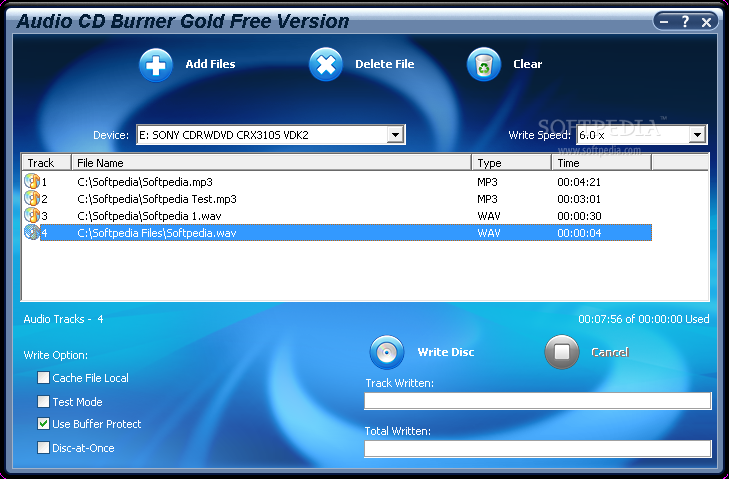Click the Use Buffer Protect label text
Image resolution: width=729 pixels, height=479 pixels.
tap(97, 424)
